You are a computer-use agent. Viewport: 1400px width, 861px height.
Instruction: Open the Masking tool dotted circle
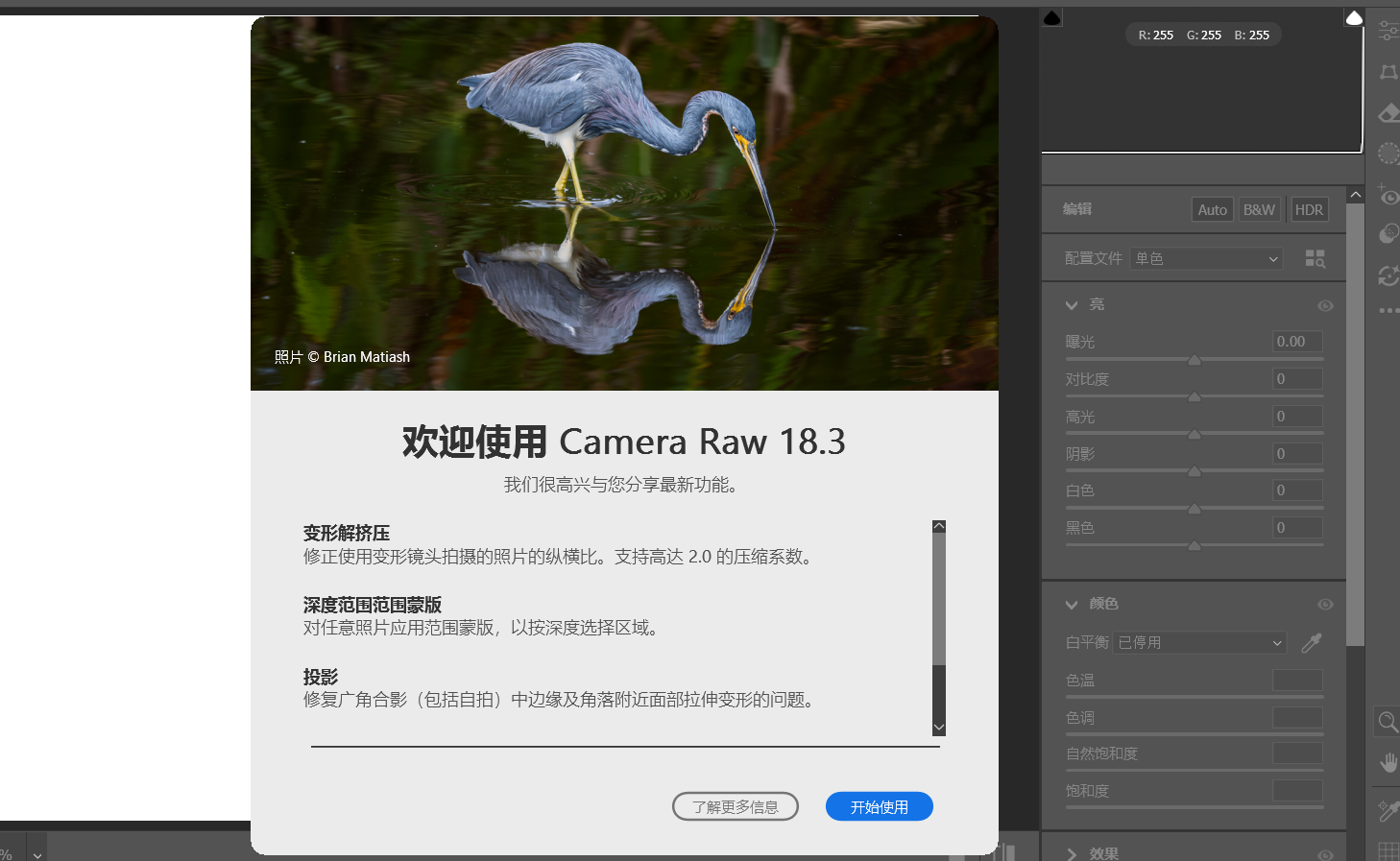(x=1388, y=154)
